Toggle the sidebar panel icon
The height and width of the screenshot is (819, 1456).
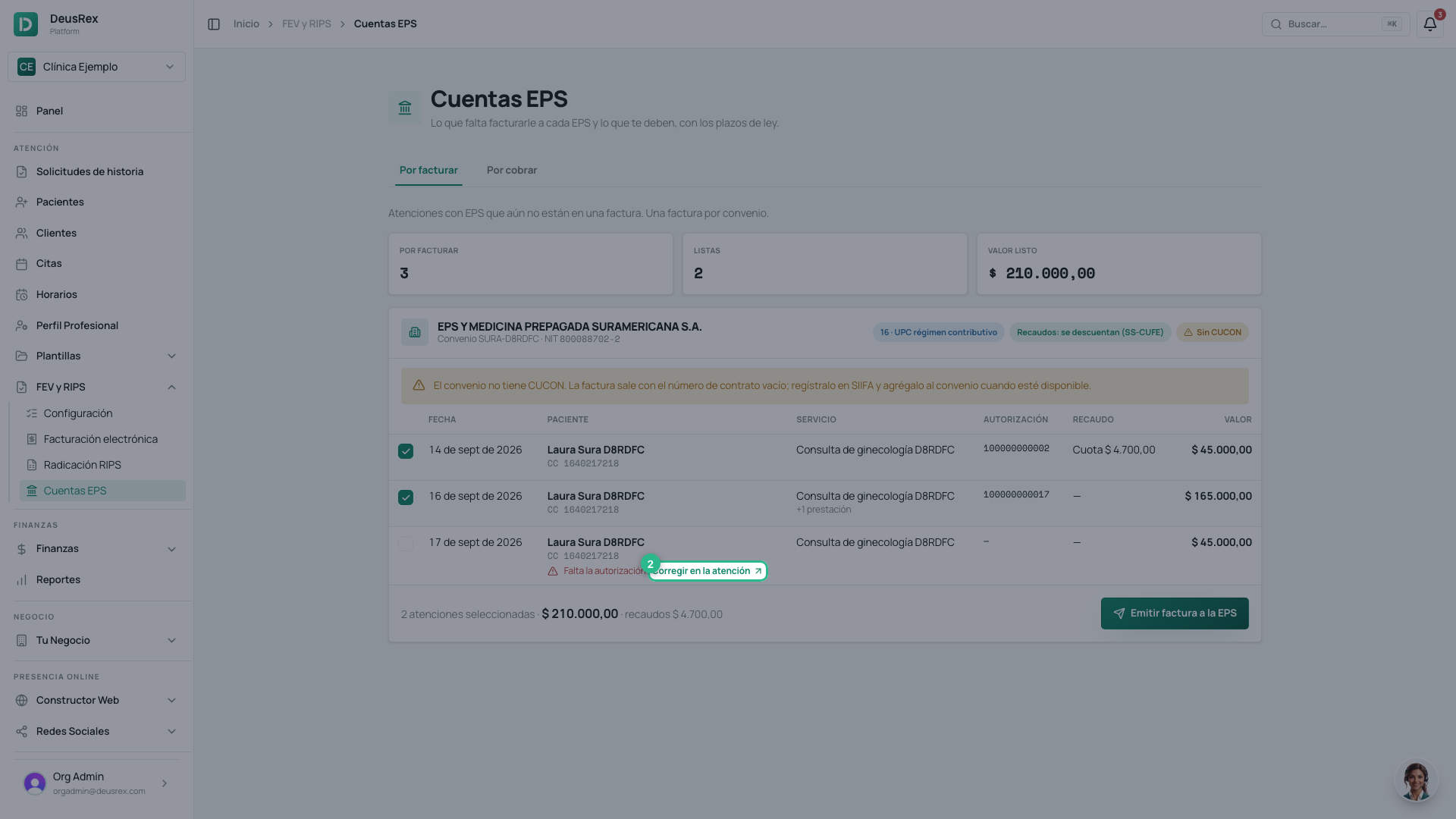click(214, 24)
